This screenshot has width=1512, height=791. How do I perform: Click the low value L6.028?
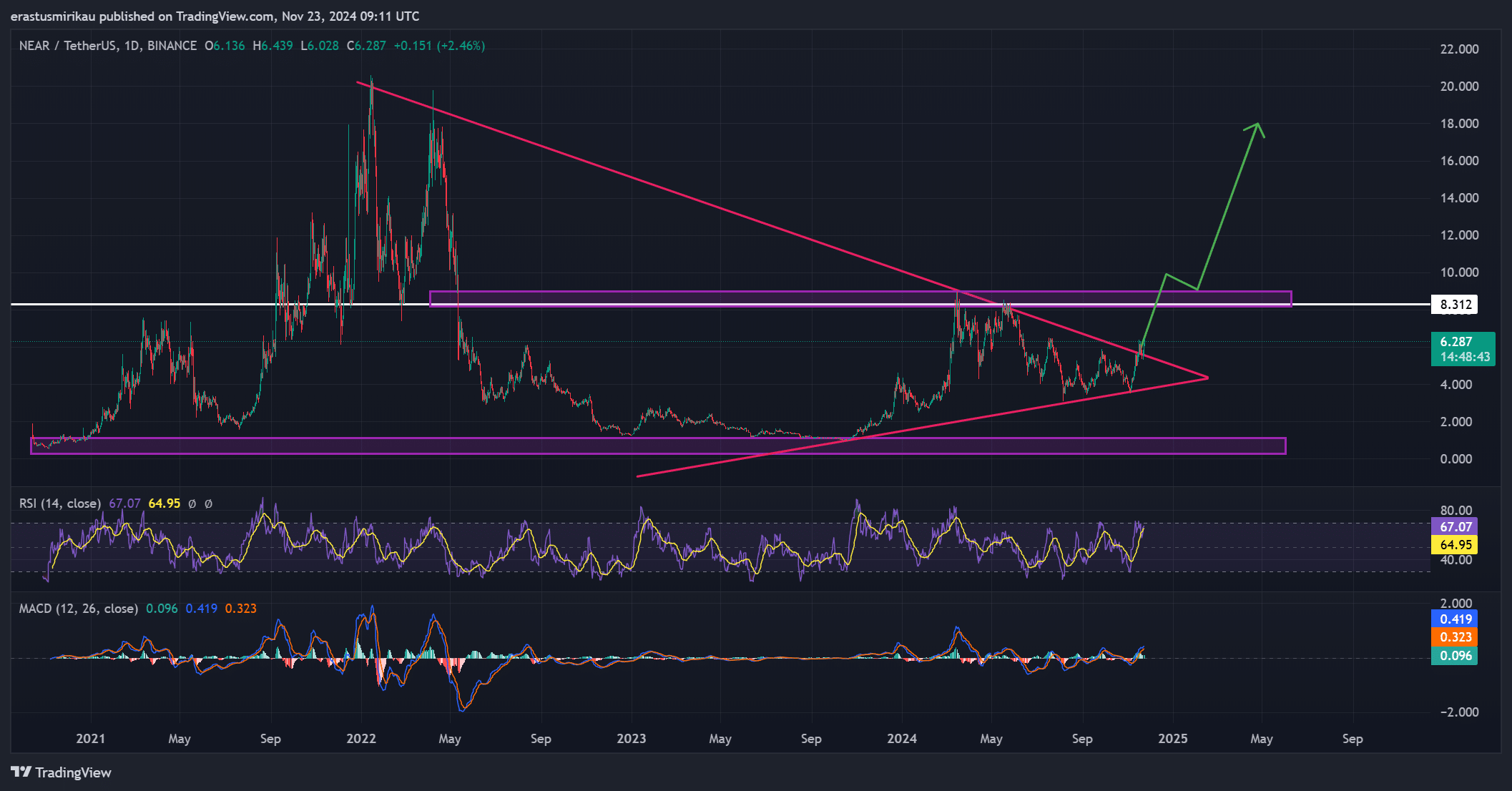tap(320, 46)
